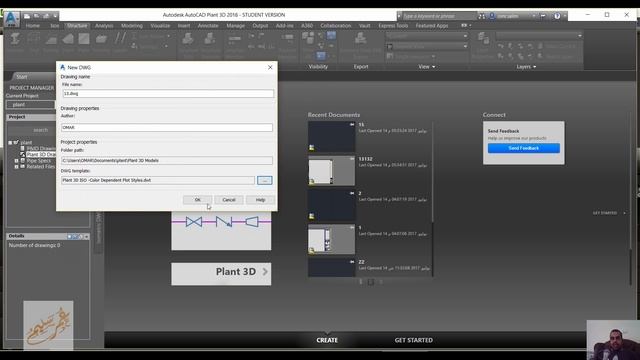Viewport: 640px width, 360px height.
Task: Click the first Details panel view icon
Action: coord(69,236)
